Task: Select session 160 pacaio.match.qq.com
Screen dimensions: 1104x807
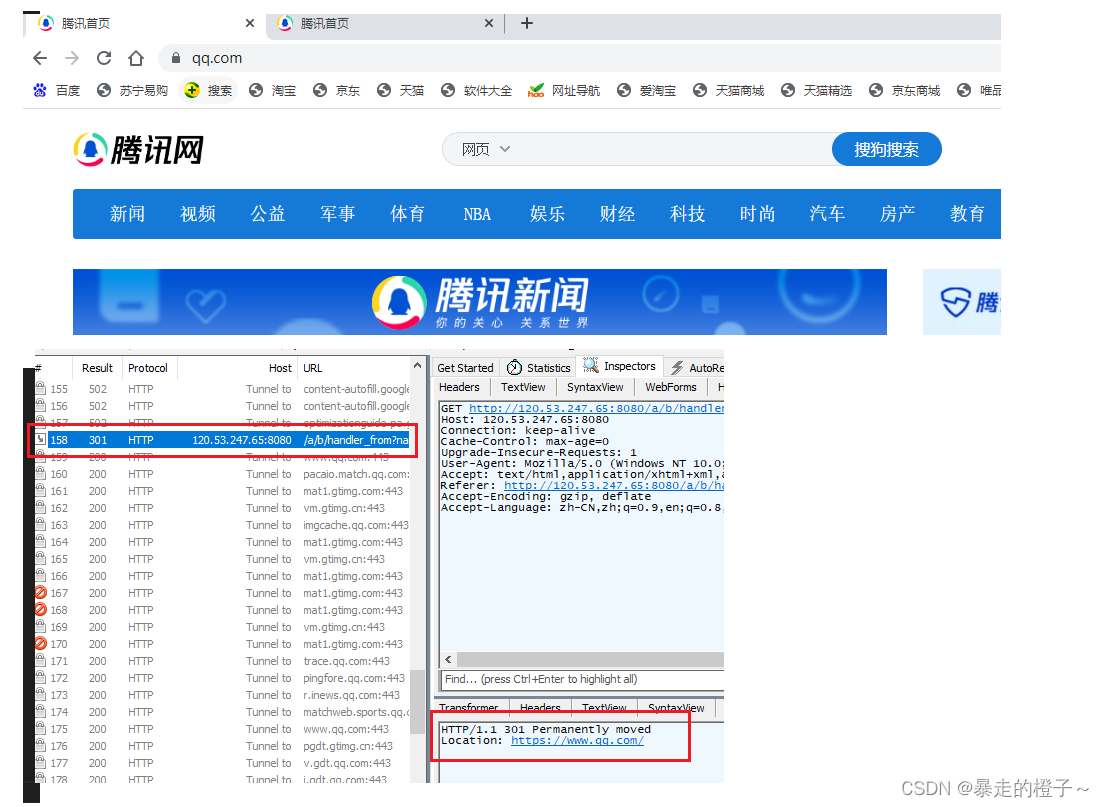Action: click(x=222, y=474)
